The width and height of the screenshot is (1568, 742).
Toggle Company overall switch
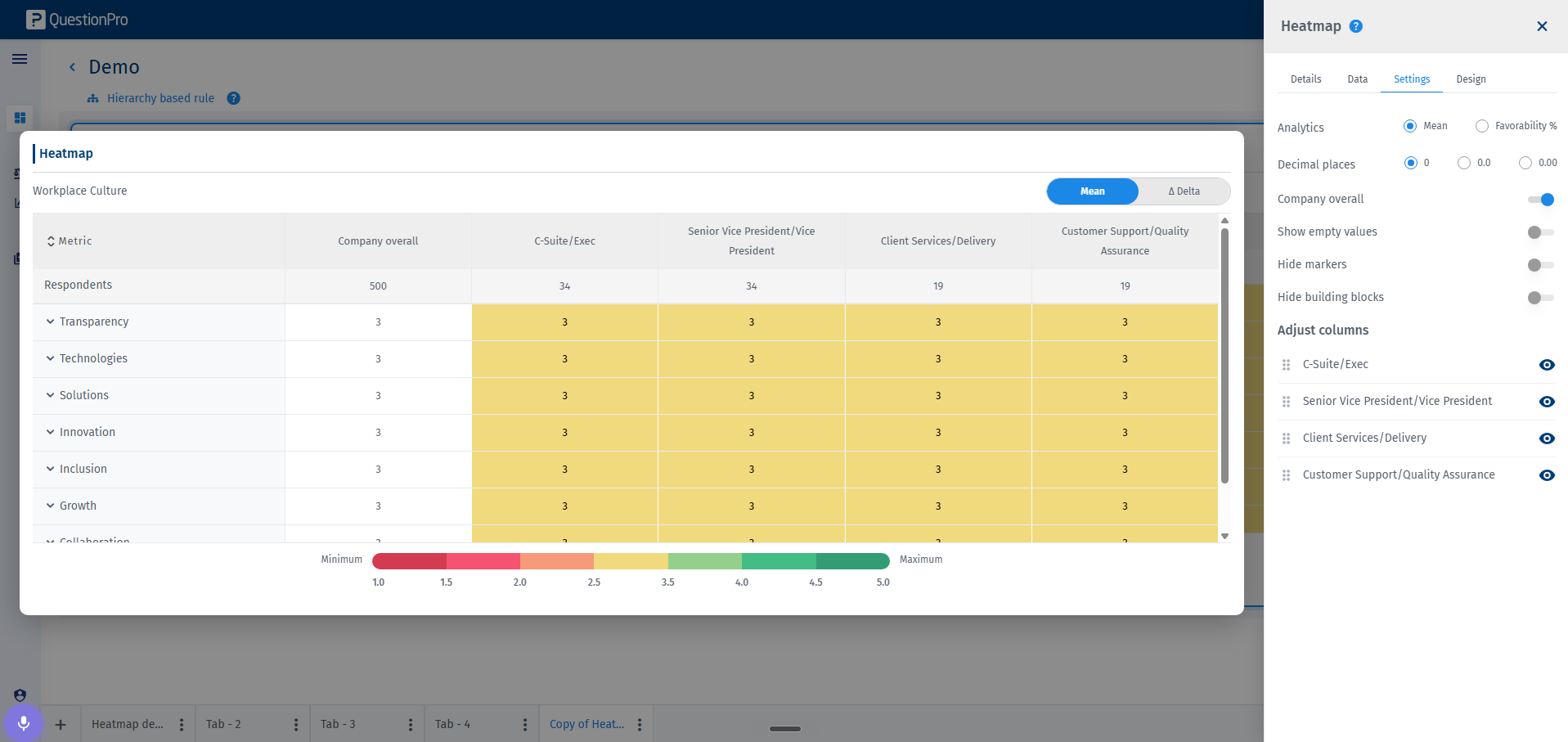coord(1541,200)
